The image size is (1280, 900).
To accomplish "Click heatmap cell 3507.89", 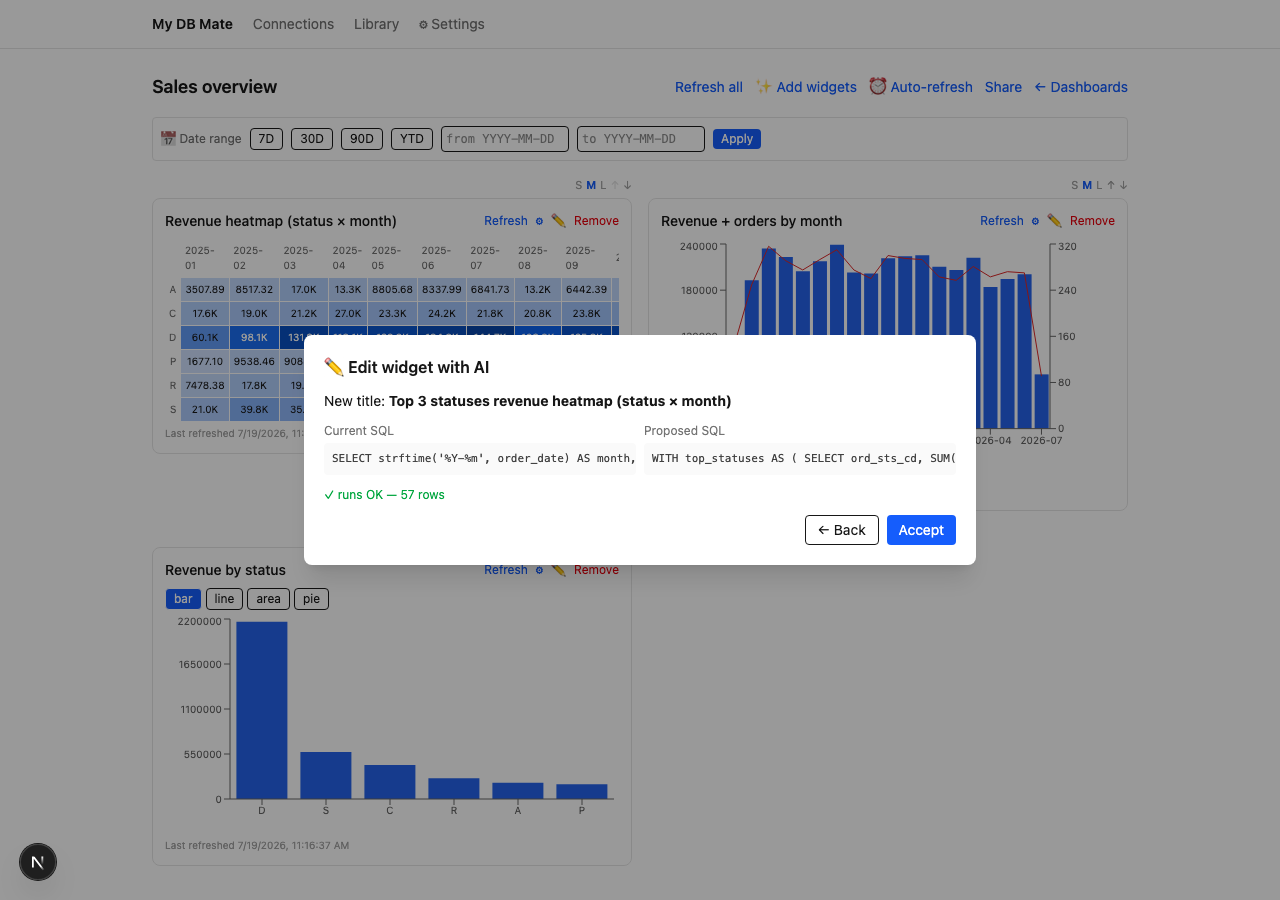I will (205, 290).
